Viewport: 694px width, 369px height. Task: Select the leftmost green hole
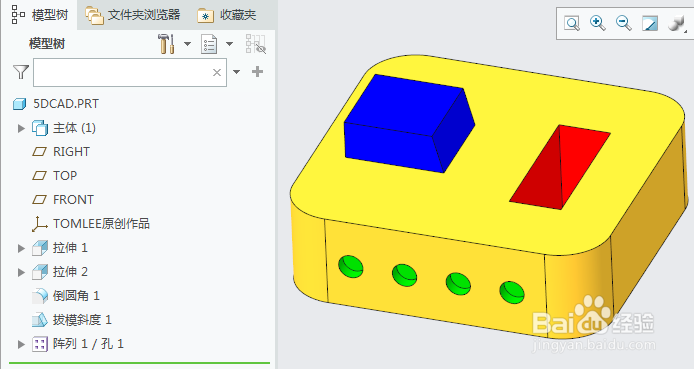351,266
